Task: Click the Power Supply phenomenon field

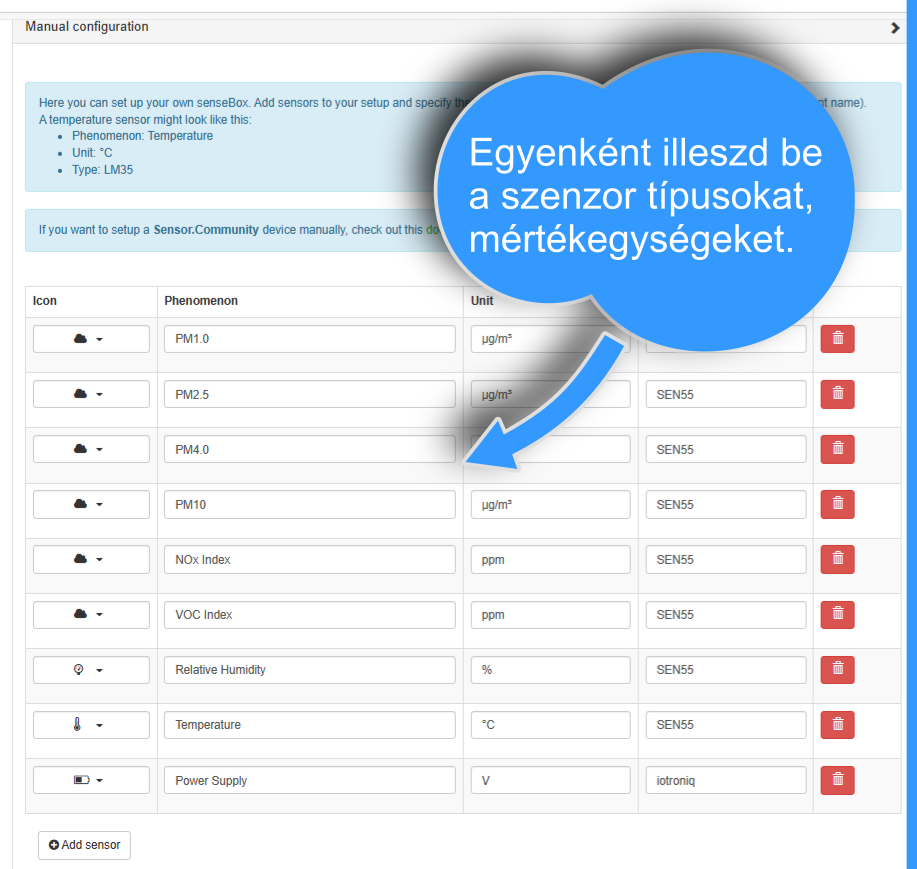Action: (x=309, y=780)
